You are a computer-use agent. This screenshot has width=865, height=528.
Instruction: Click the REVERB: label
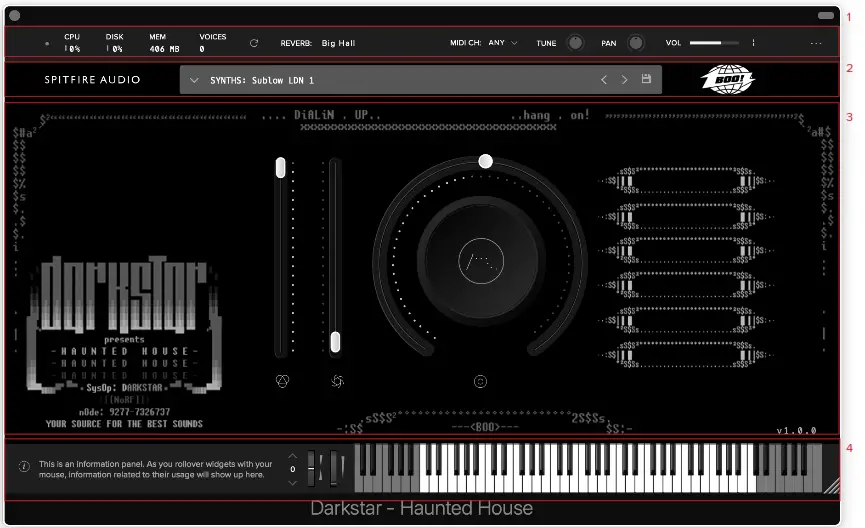point(296,43)
